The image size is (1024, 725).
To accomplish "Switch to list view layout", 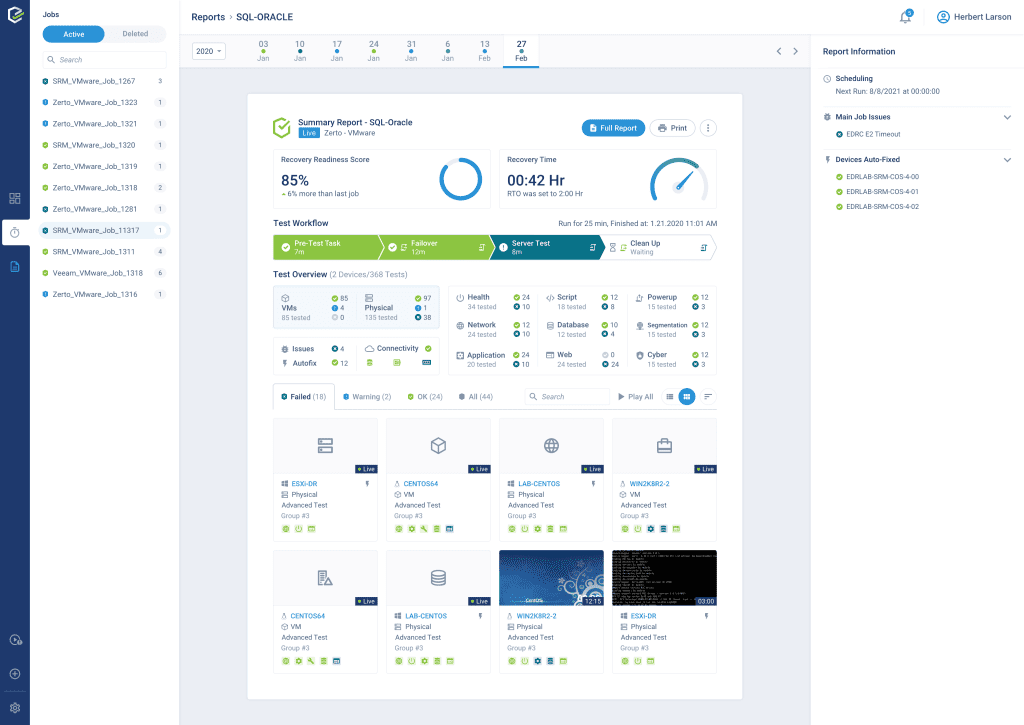I will 670,397.
